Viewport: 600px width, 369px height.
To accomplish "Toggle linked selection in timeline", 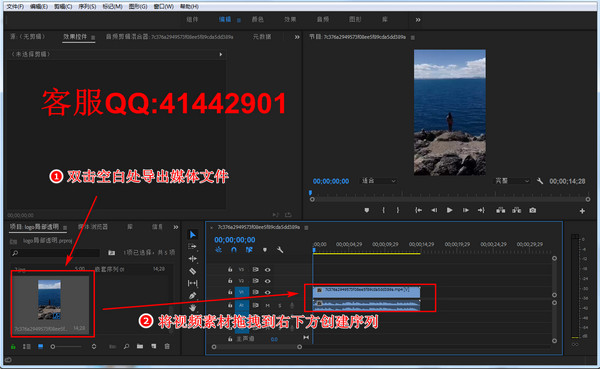I will coord(249,250).
